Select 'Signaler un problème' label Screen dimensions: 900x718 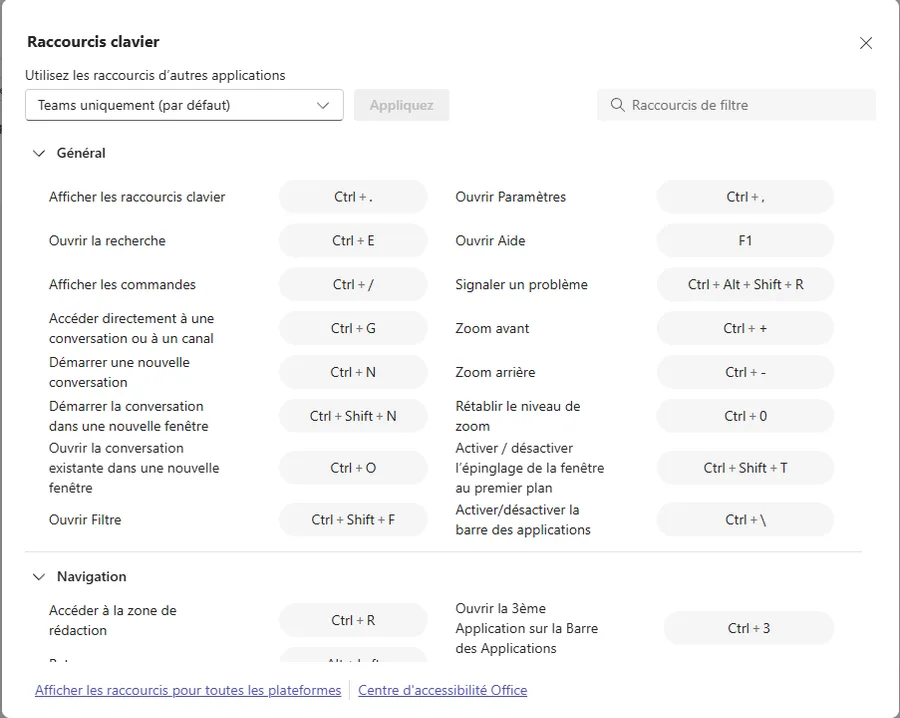click(x=522, y=285)
